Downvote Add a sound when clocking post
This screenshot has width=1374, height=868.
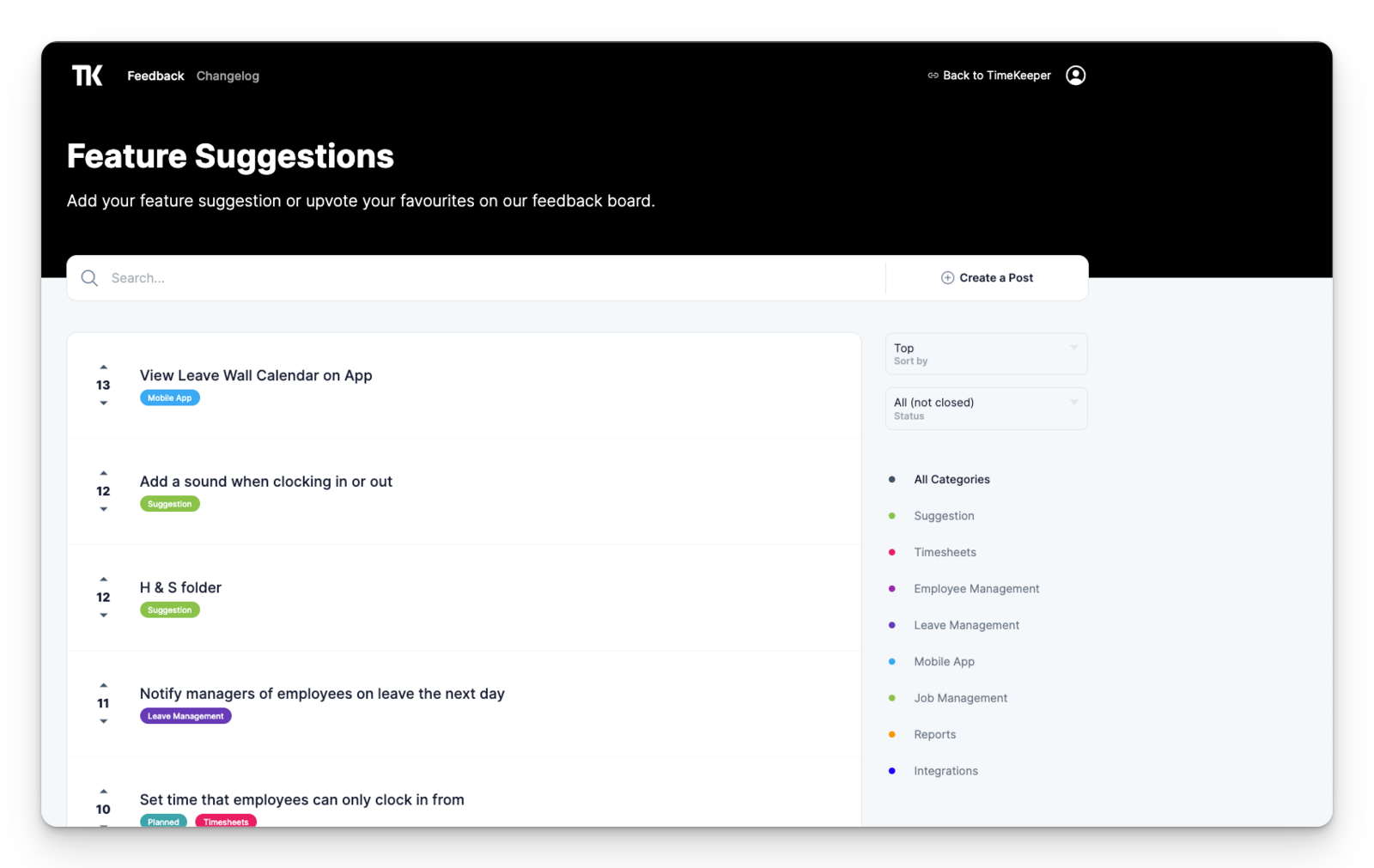pyautogui.click(x=103, y=509)
